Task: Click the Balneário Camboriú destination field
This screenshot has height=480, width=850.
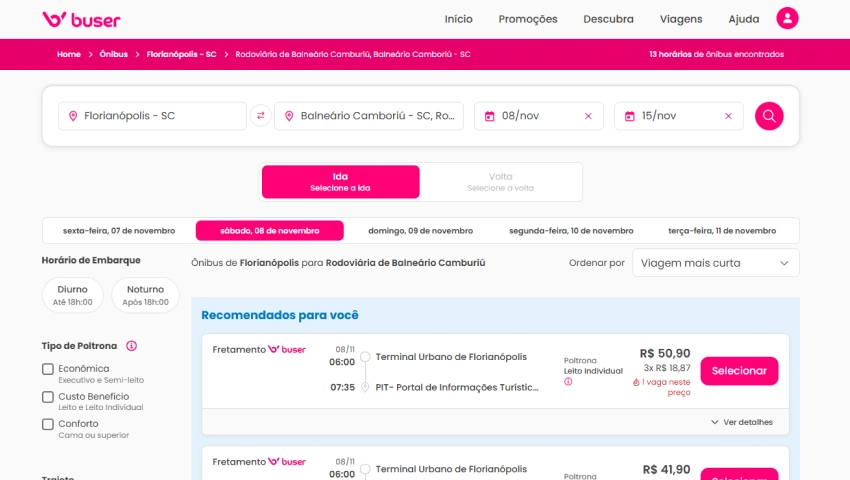Action: pyautogui.click(x=369, y=116)
